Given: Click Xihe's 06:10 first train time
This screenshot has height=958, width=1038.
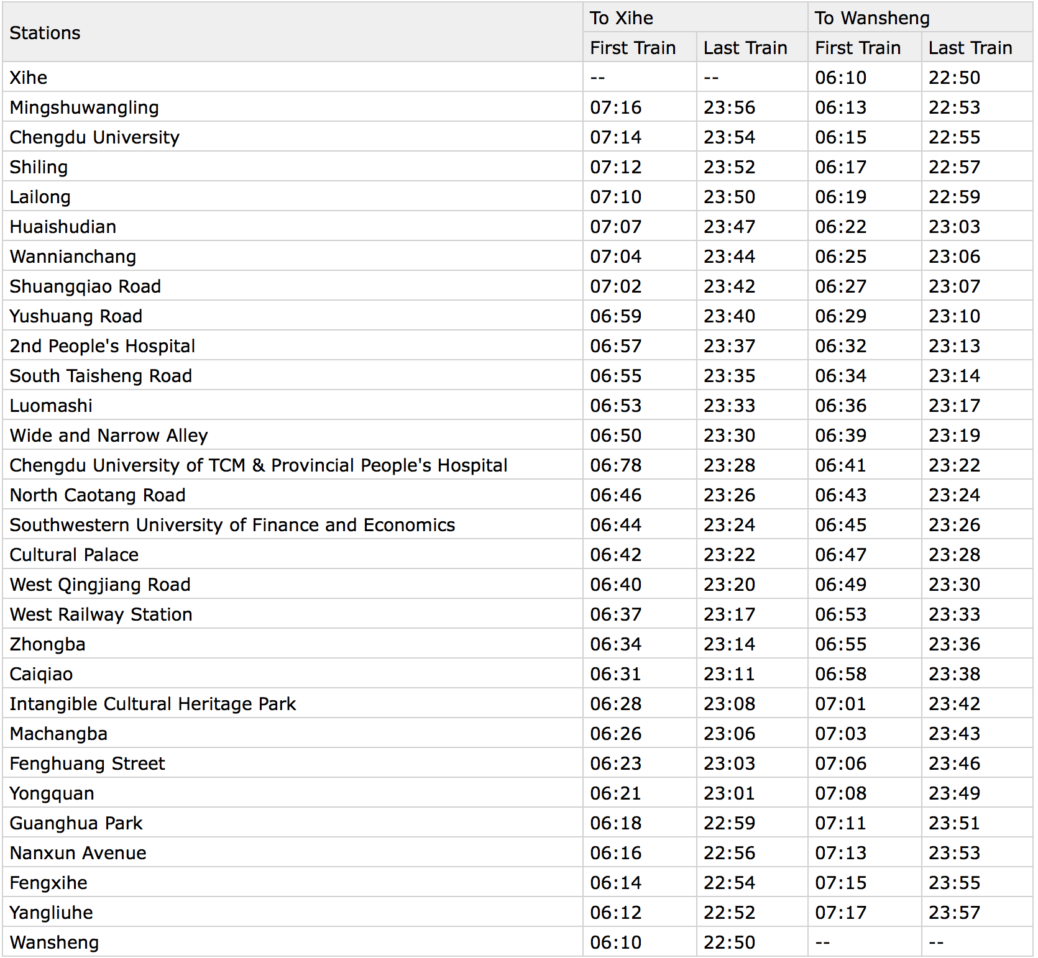Looking at the screenshot, I should point(840,77).
